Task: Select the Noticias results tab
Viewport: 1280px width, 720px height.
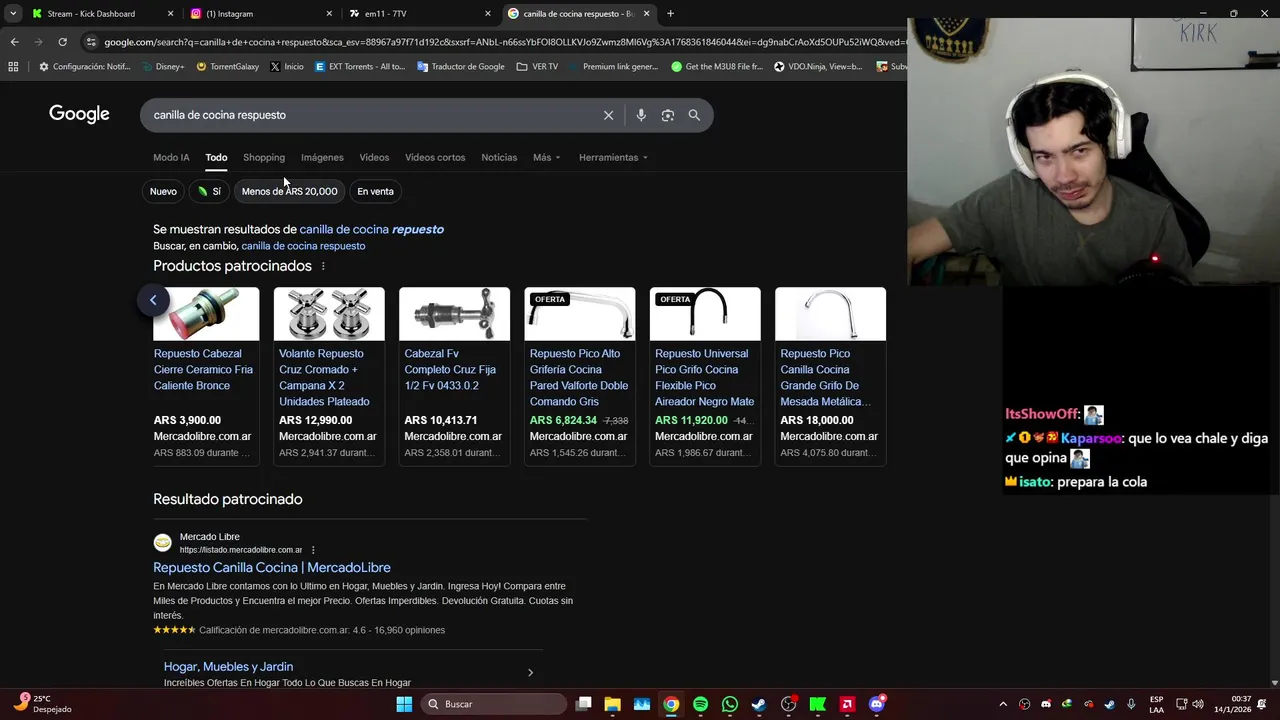Action: click(x=499, y=157)
